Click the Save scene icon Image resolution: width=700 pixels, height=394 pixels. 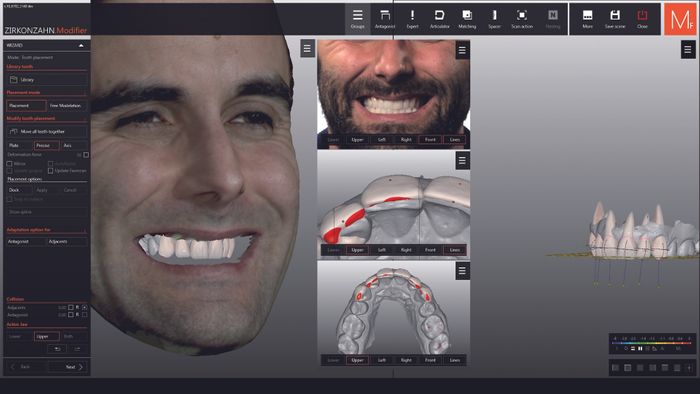point(615,19)
